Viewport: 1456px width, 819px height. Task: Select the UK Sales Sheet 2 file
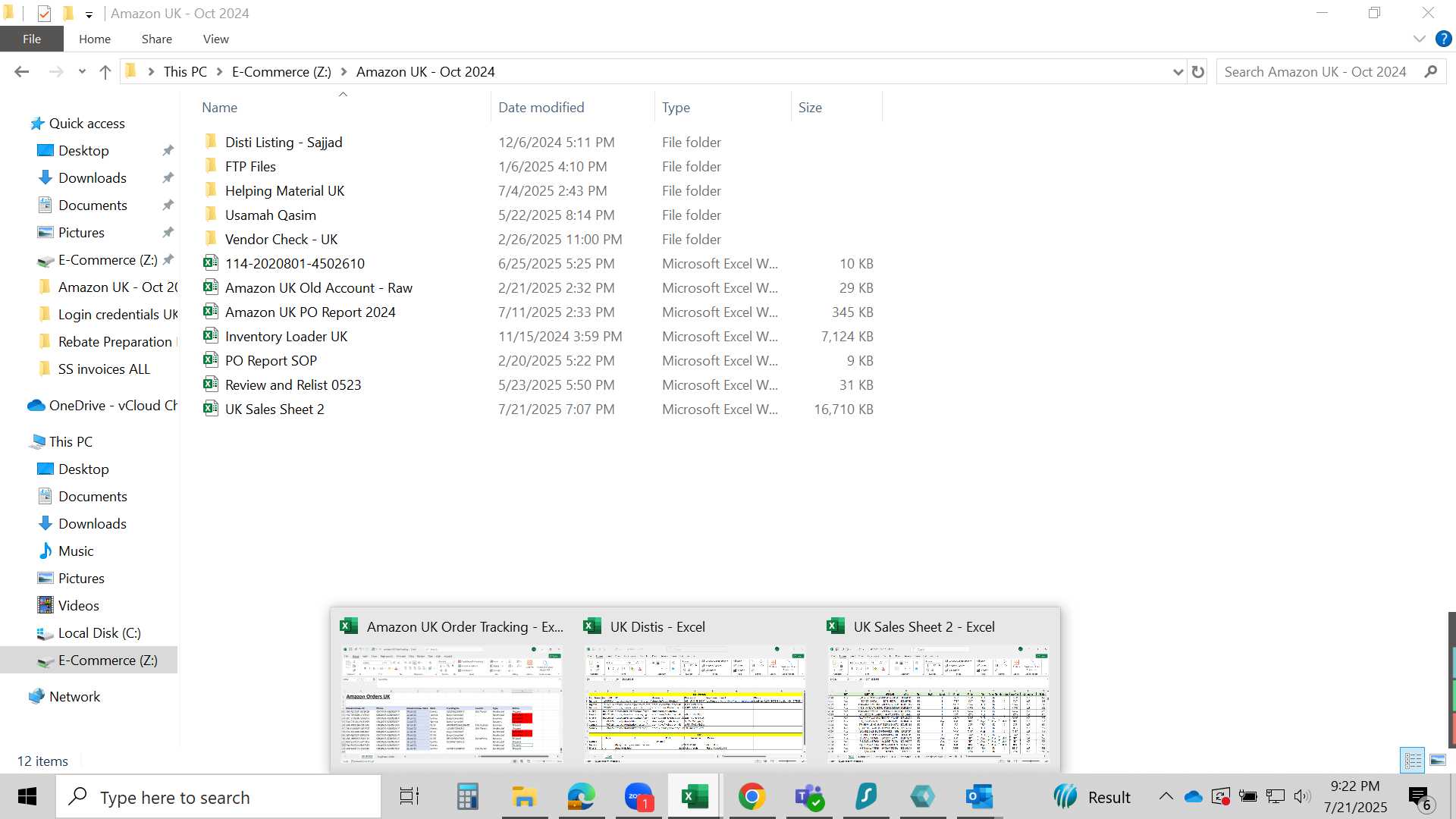click(x=275, y=409)
